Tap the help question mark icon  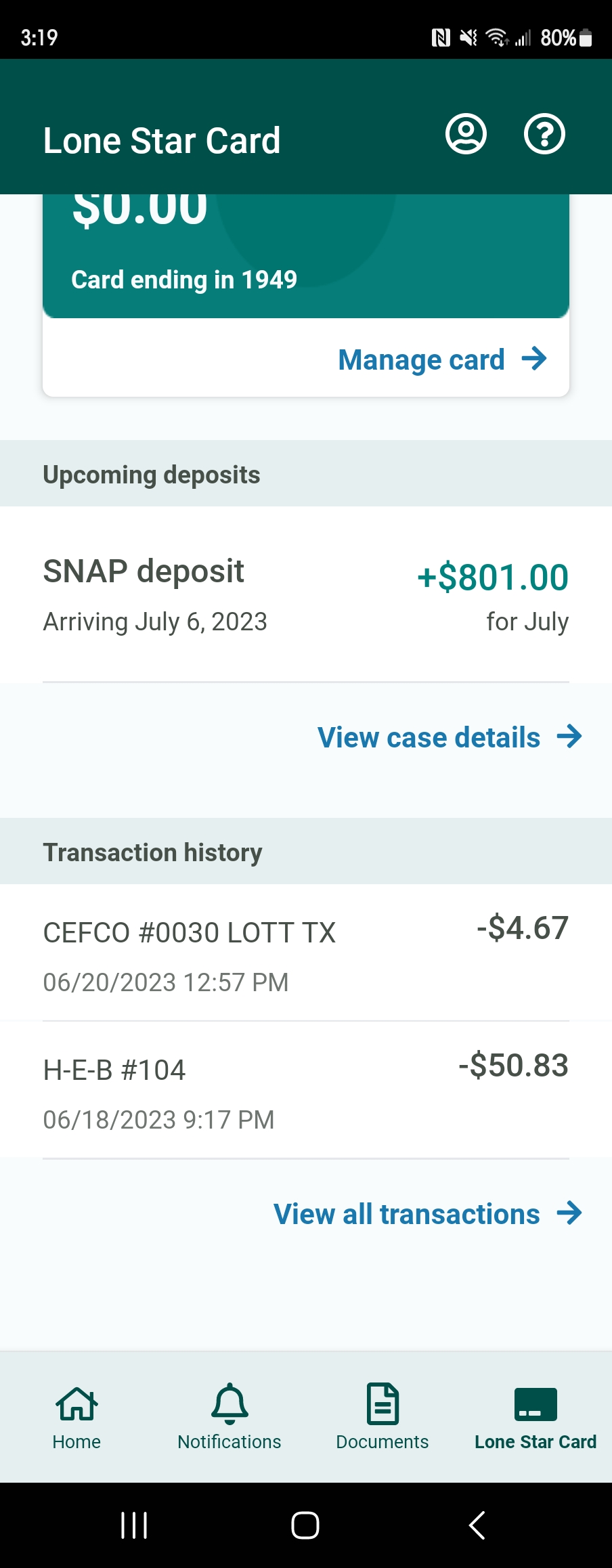pyautogui.click(x=544, y=134)
